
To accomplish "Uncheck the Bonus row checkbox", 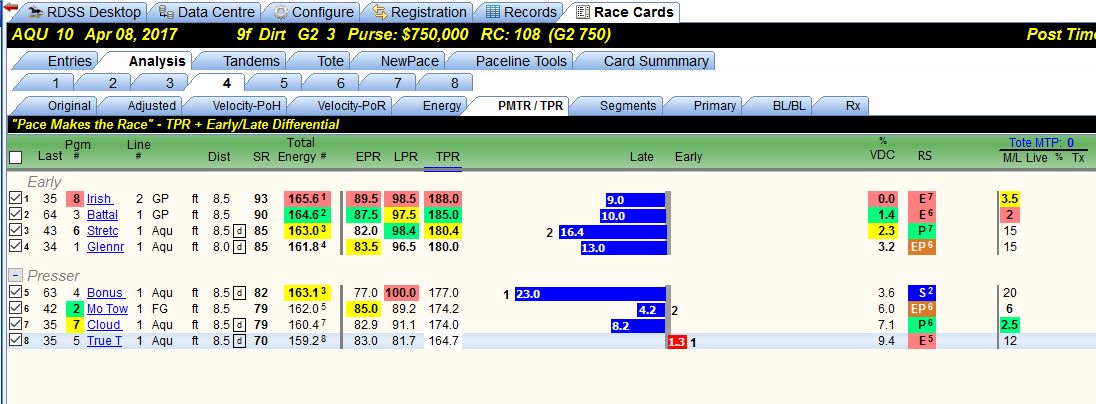I will (x=15, y=292).
